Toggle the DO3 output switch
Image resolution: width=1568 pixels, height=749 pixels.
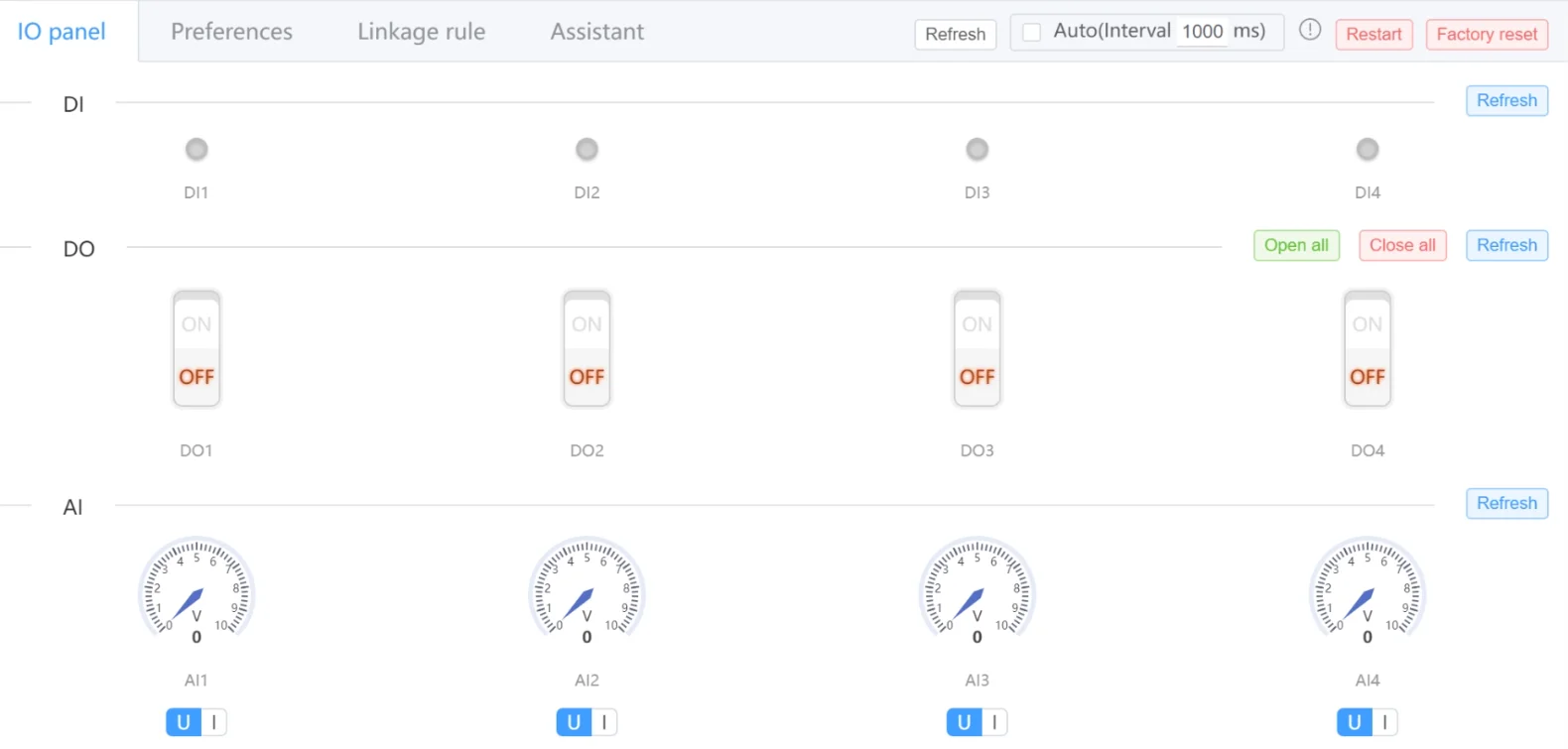point(978,349)
